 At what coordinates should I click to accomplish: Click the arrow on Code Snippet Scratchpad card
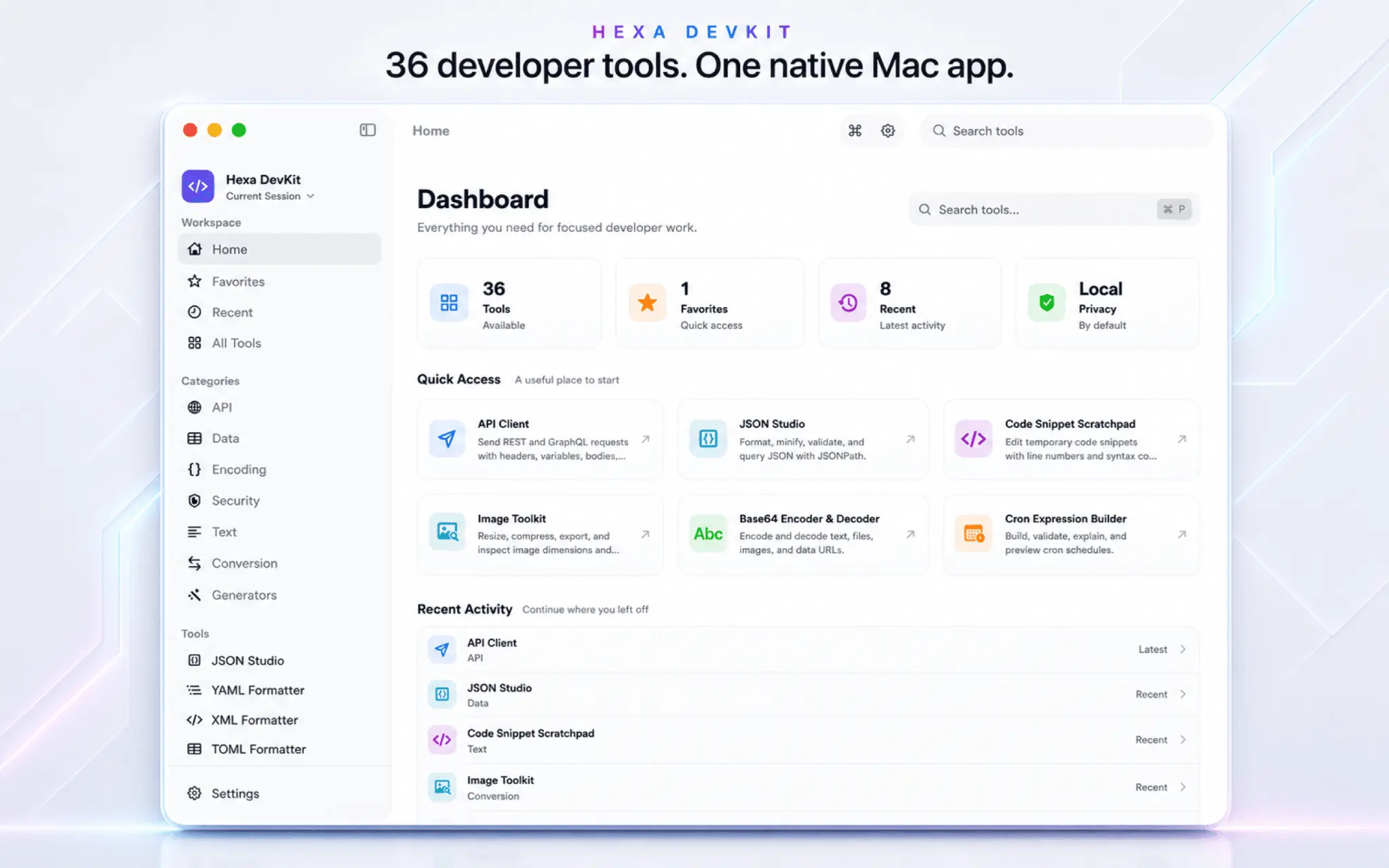(1182, 439)
